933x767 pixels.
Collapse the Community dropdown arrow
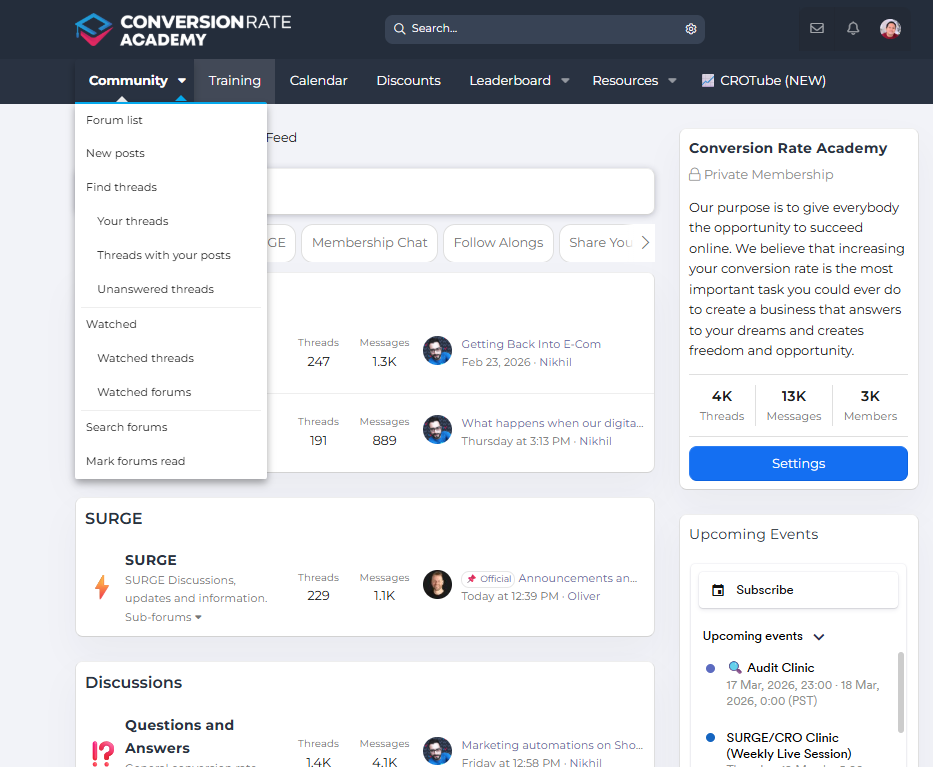[x=181, y=80]
